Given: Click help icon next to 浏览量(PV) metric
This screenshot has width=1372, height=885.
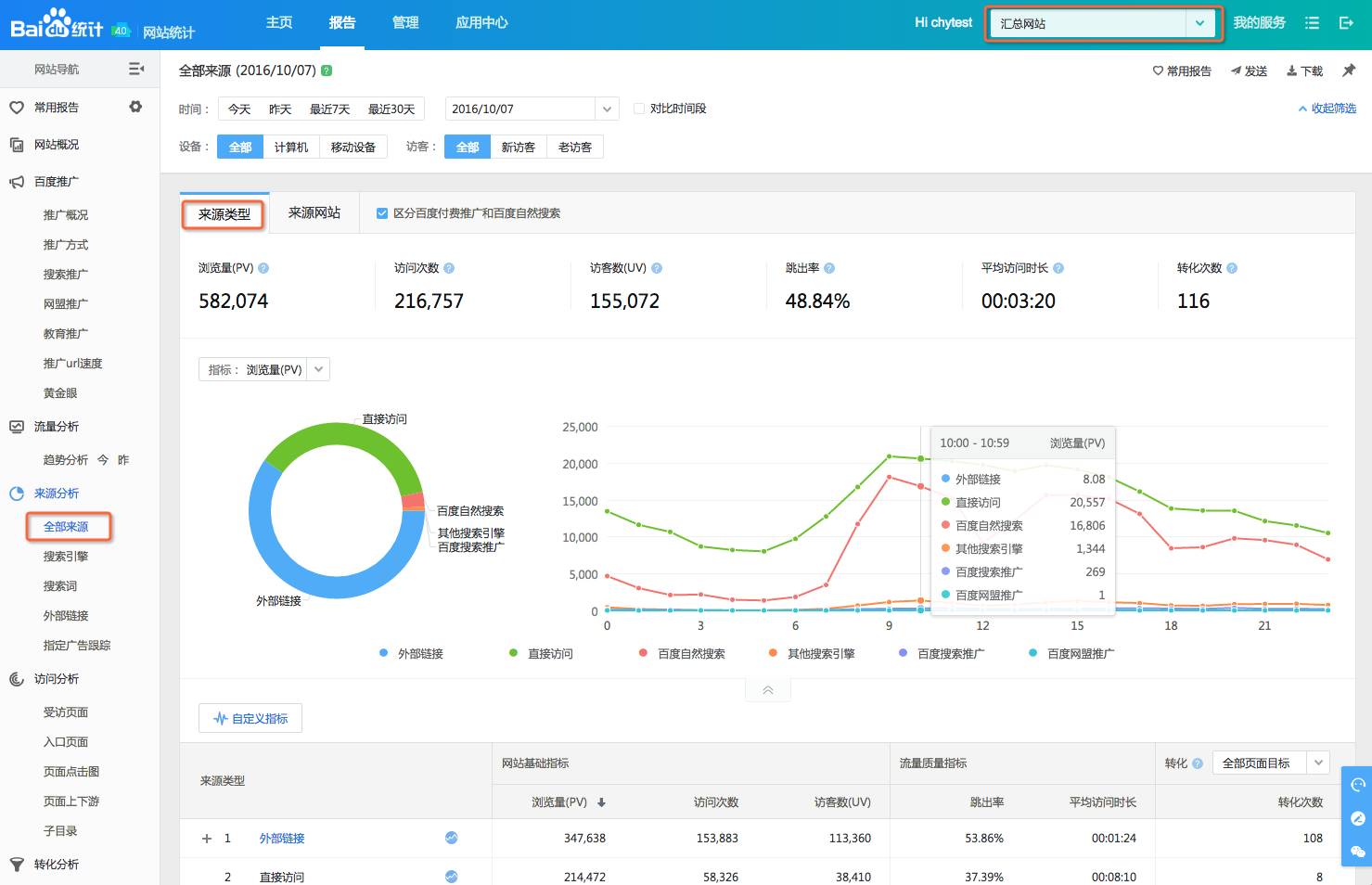Looking at the screenshot, I should point(263,268).
